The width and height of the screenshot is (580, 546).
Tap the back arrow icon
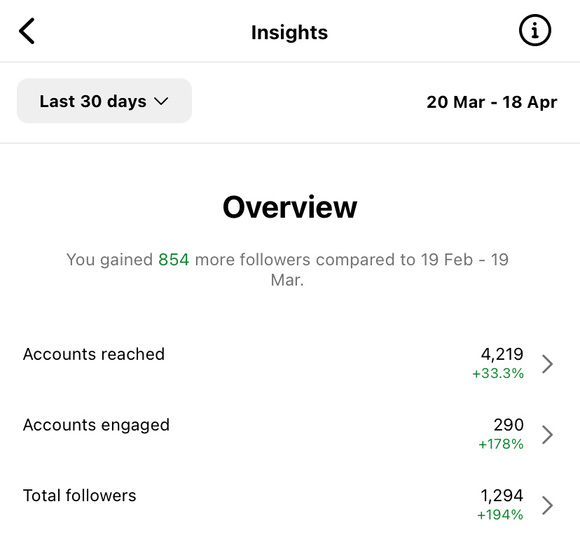27,31
